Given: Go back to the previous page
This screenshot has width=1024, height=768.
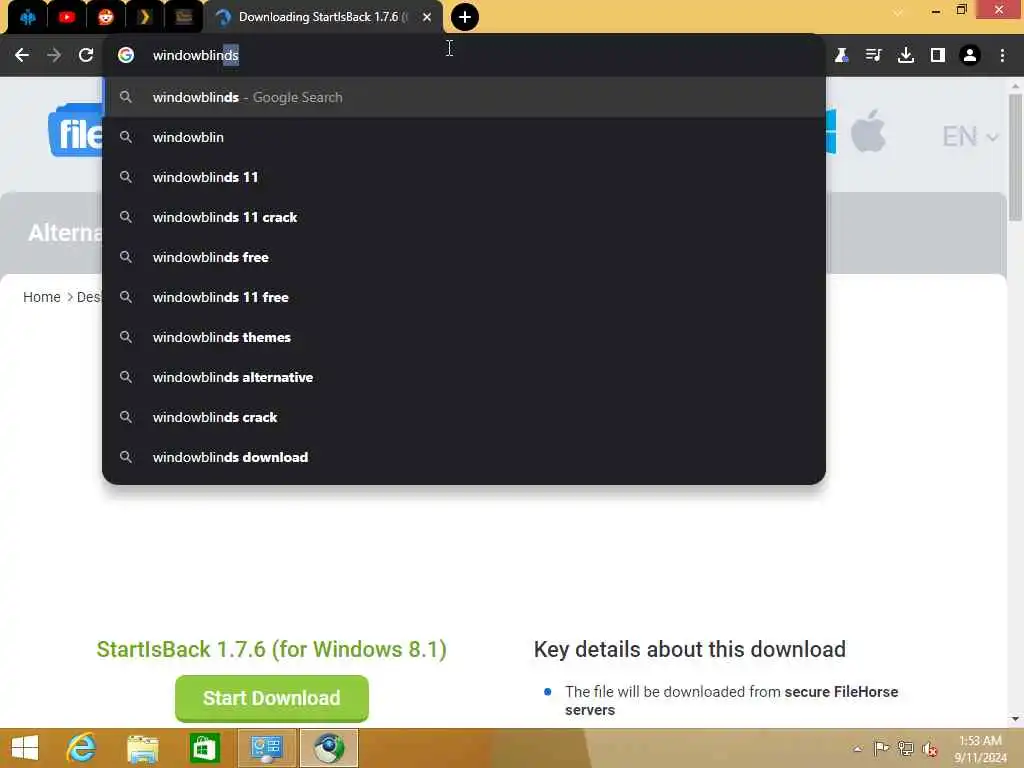Looking at the screenshot, I should [22, 56].
